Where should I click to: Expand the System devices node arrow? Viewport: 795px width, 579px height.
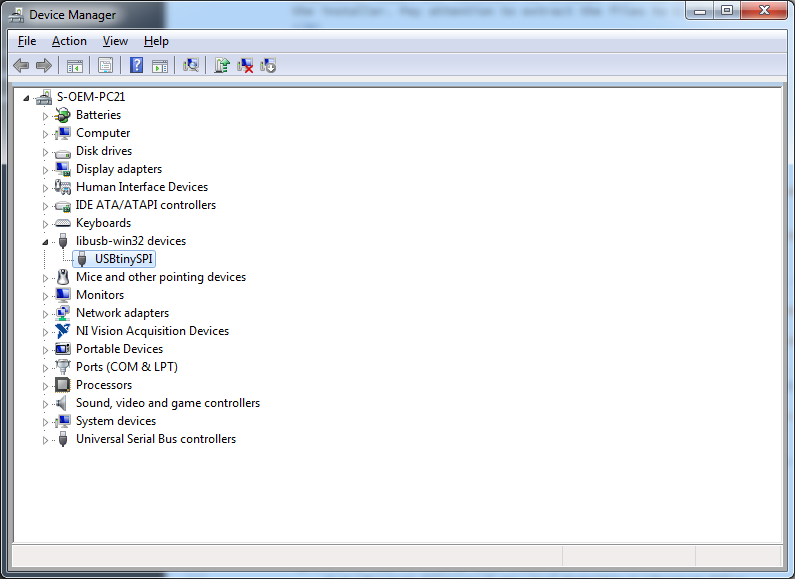[x=45, y=422]
